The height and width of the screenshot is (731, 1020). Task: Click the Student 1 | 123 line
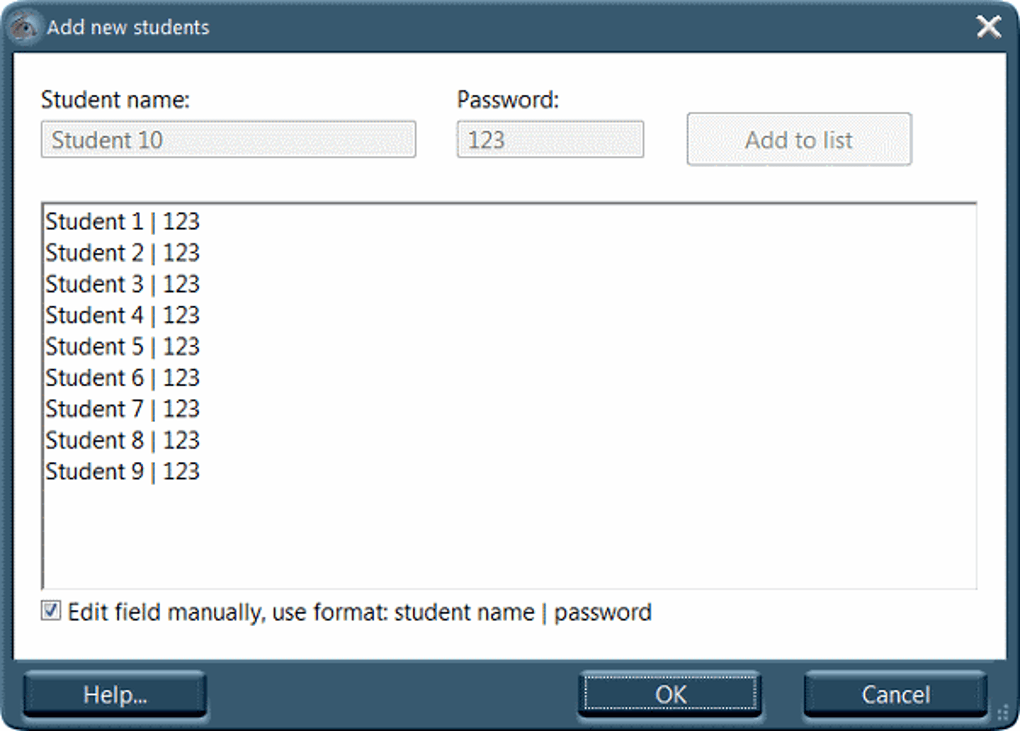pyautogui.click(x=122, y=222)
